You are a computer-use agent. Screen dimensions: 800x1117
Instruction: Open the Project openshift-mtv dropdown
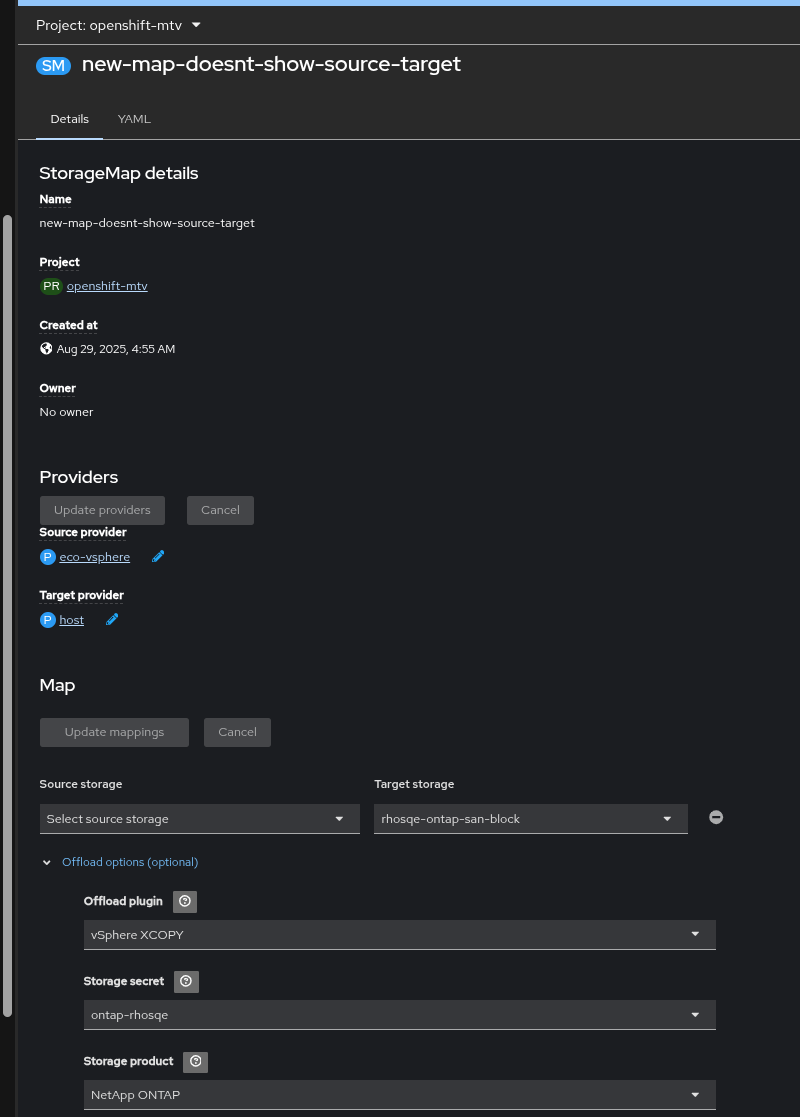pos(118,25)
